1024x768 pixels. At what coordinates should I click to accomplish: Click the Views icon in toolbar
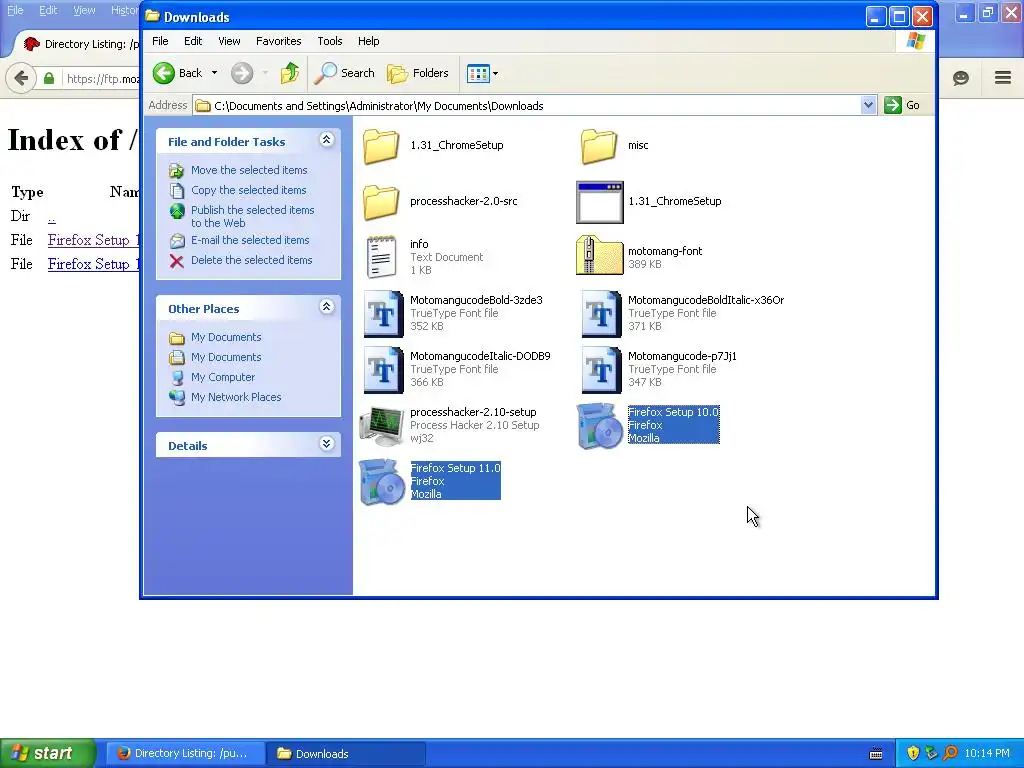click(x=478, y=74)
